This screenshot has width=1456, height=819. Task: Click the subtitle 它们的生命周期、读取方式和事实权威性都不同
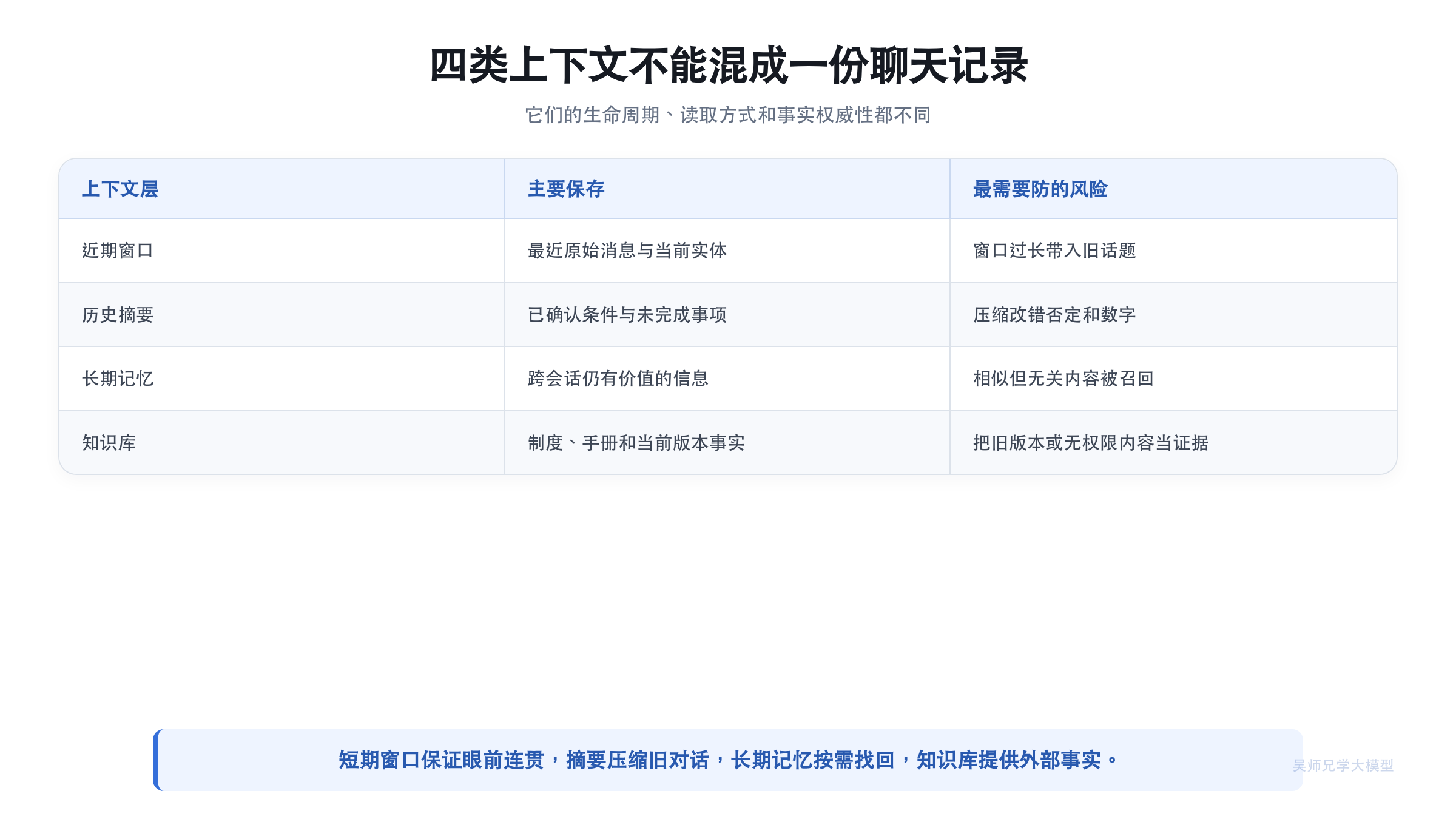[x=728, y=115]
